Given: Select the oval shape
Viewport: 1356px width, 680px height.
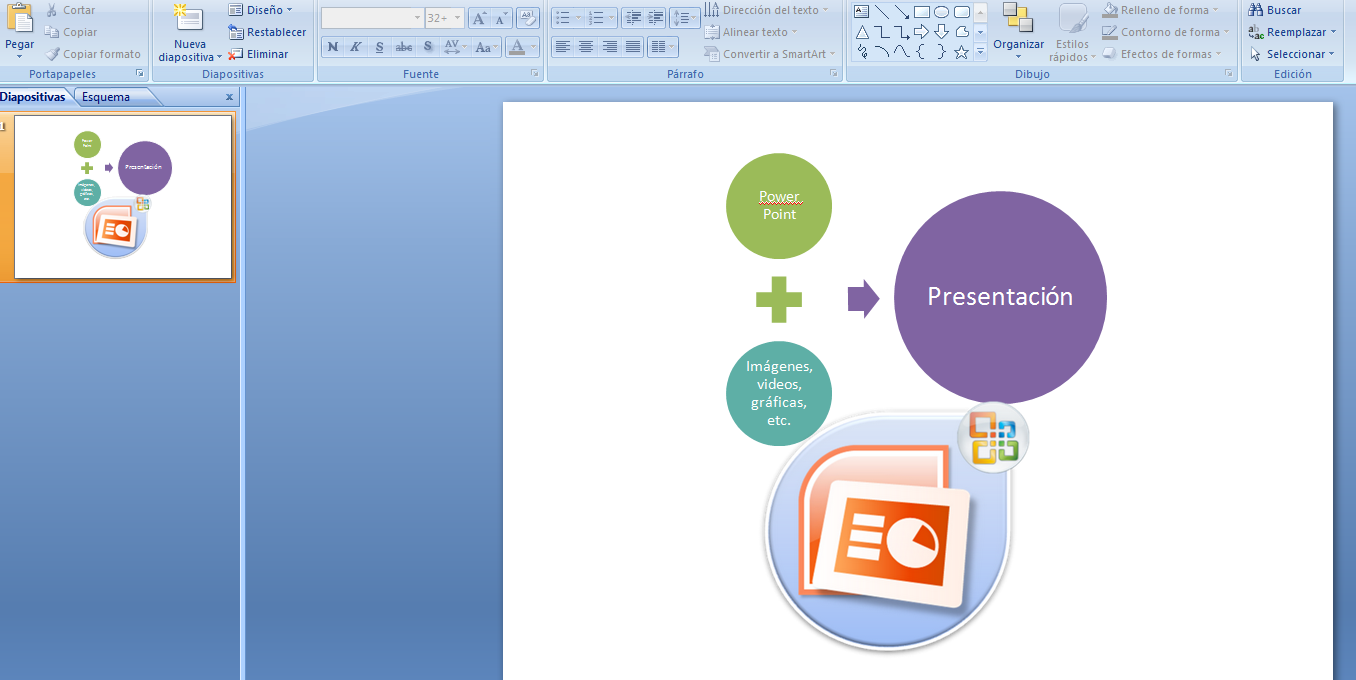Looking at the screenshot, I should 942,12.
